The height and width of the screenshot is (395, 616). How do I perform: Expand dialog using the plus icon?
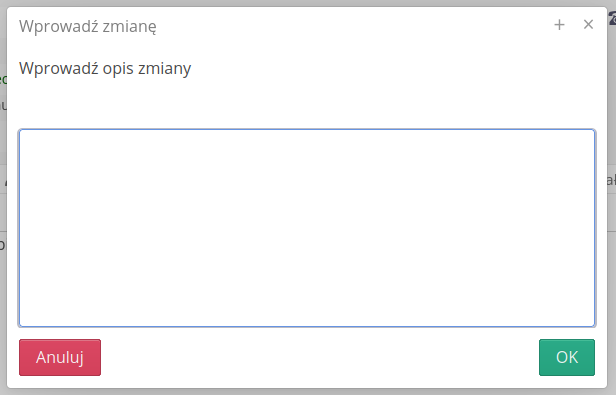tap(559, 25)
